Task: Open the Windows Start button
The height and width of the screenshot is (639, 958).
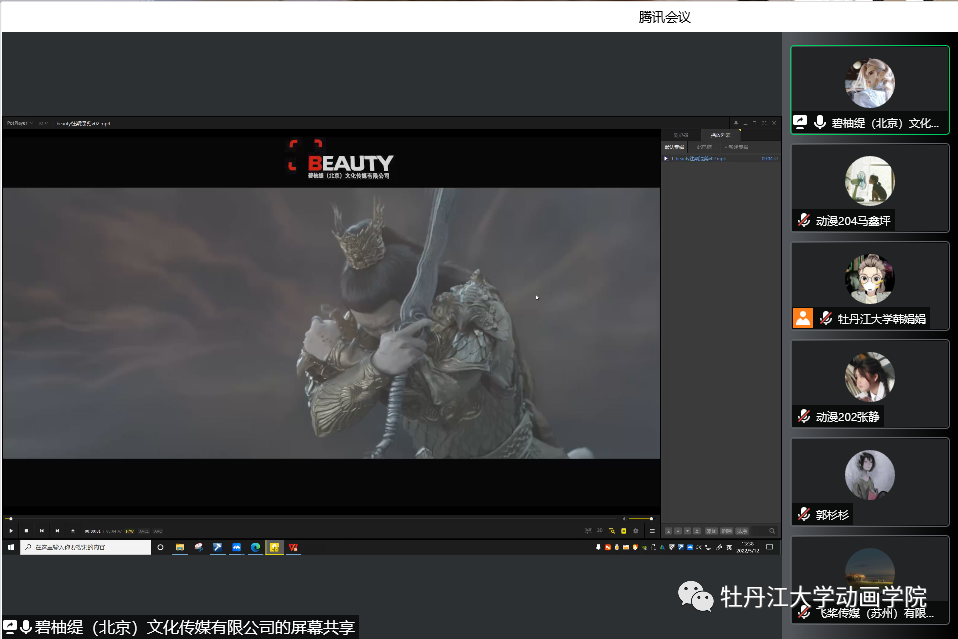Action: [x=10, y=547]
